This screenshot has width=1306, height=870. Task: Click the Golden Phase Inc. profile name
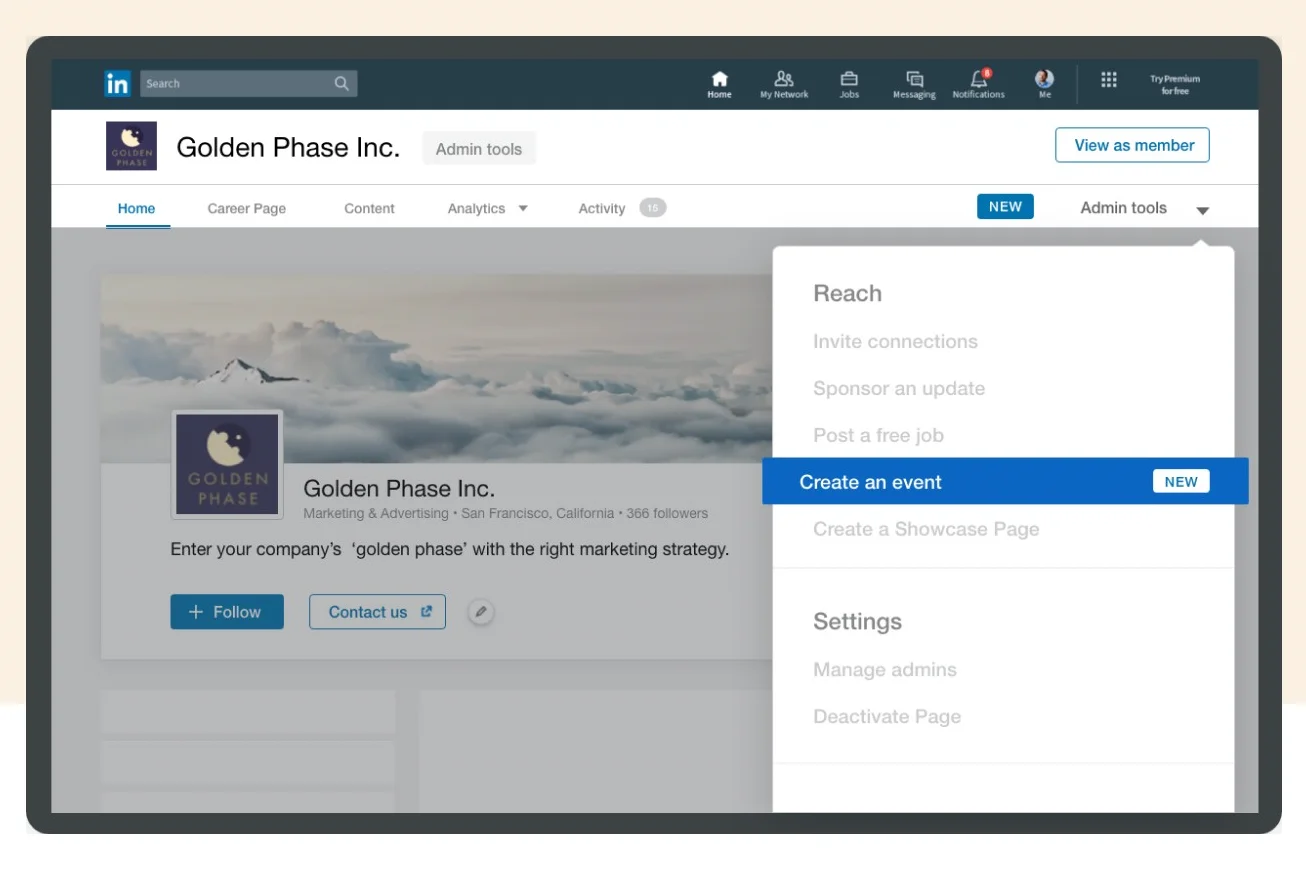(399, 488)
